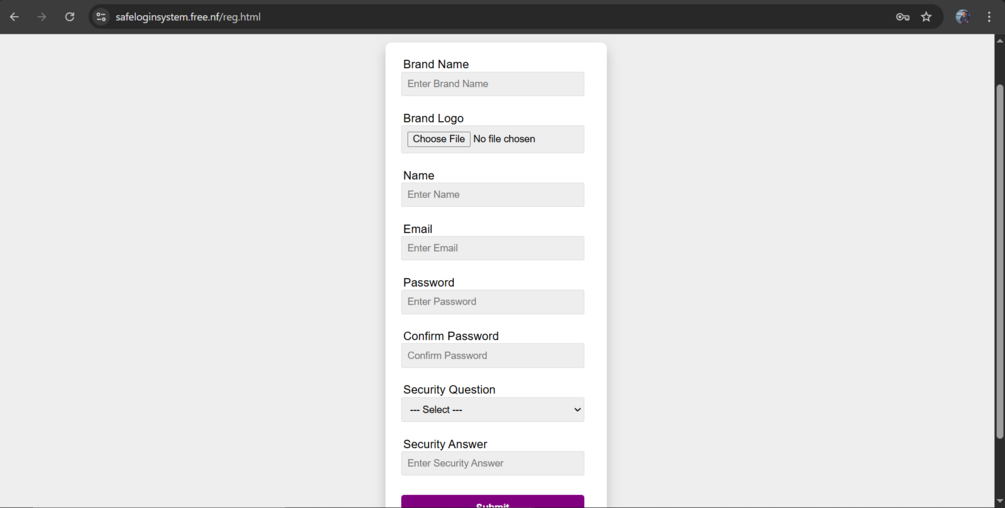Viewport: 1005px width, 508px height.
Task: Click the address bar URL text
Action: [x=188, y=17]
